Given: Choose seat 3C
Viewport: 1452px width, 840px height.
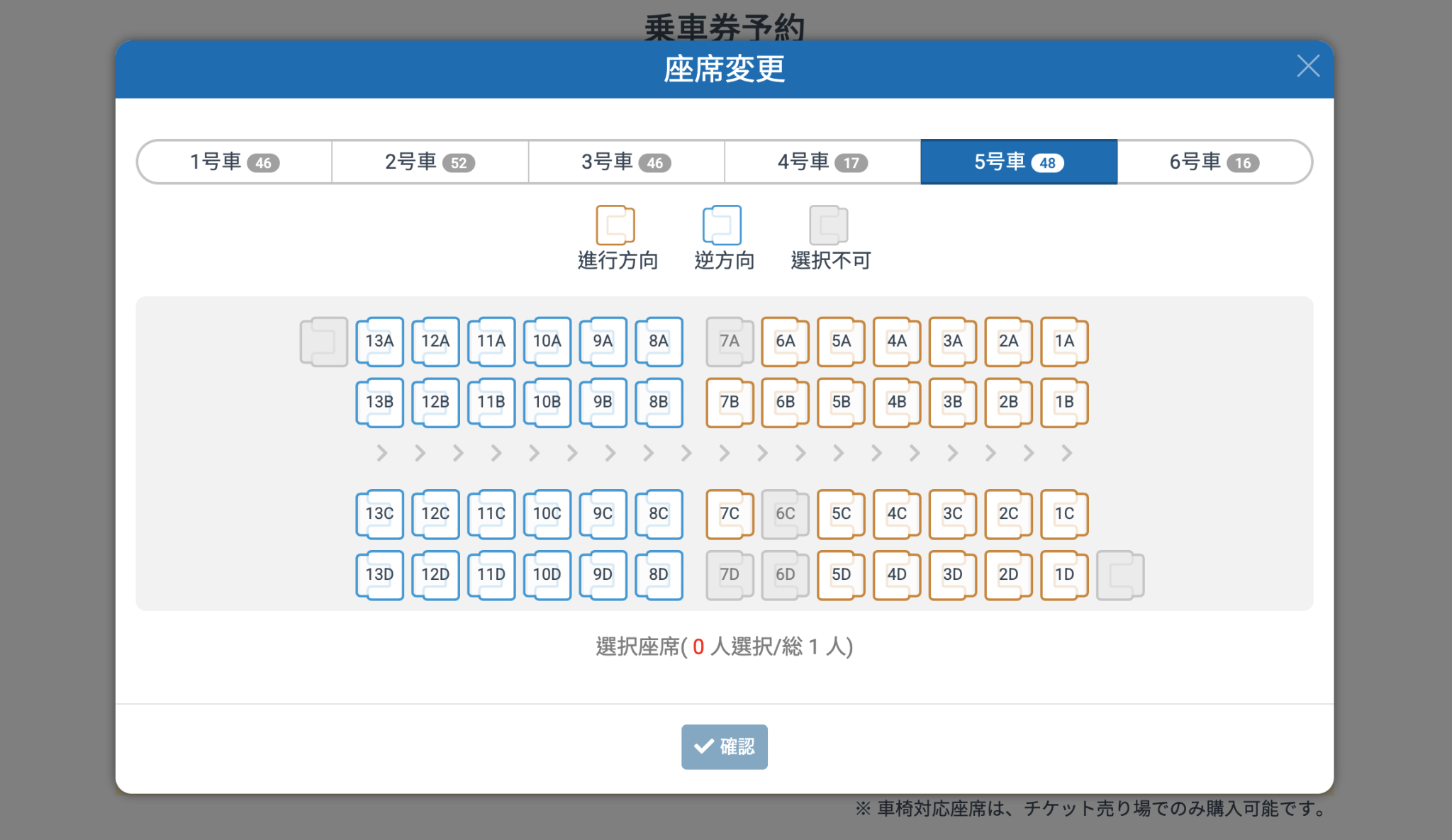Looking at the screenshot, I should click(x=952, y=513).
